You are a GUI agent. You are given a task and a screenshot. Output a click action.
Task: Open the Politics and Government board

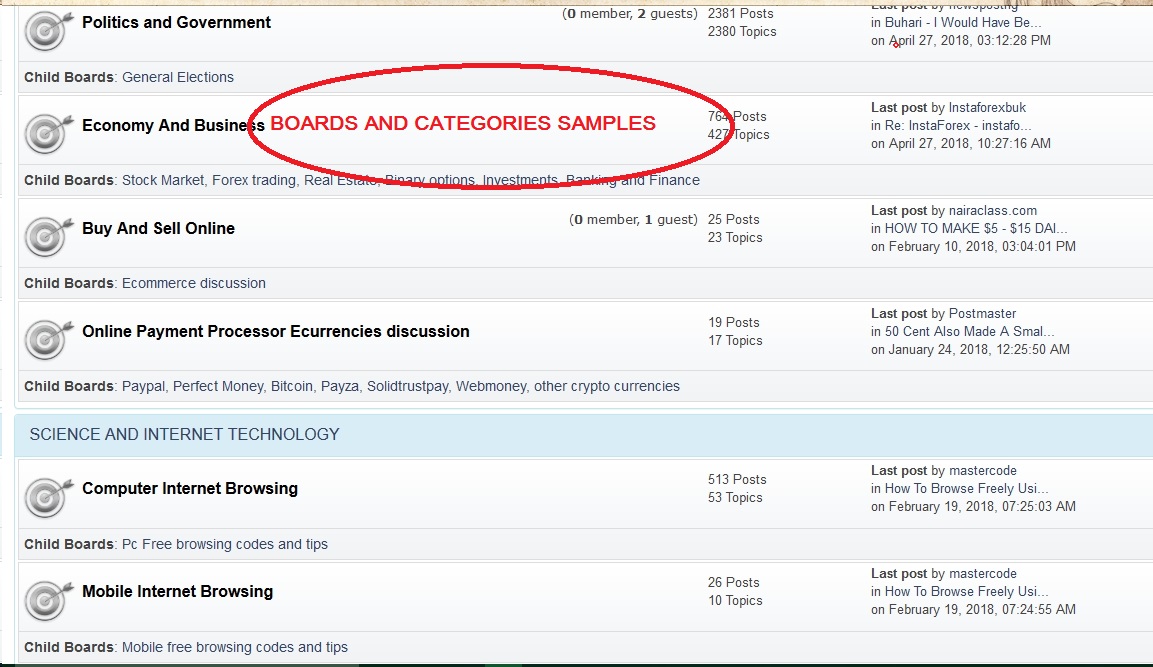point(176,22)
